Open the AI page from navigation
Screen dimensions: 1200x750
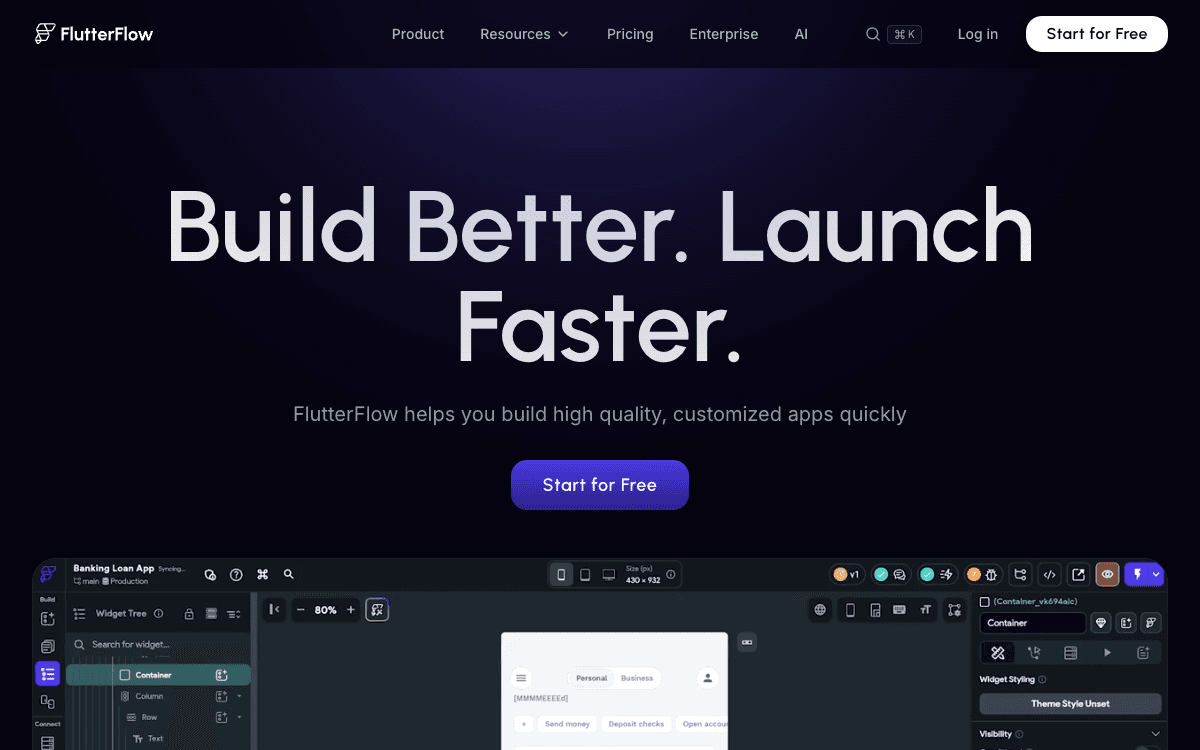(801, 34)
